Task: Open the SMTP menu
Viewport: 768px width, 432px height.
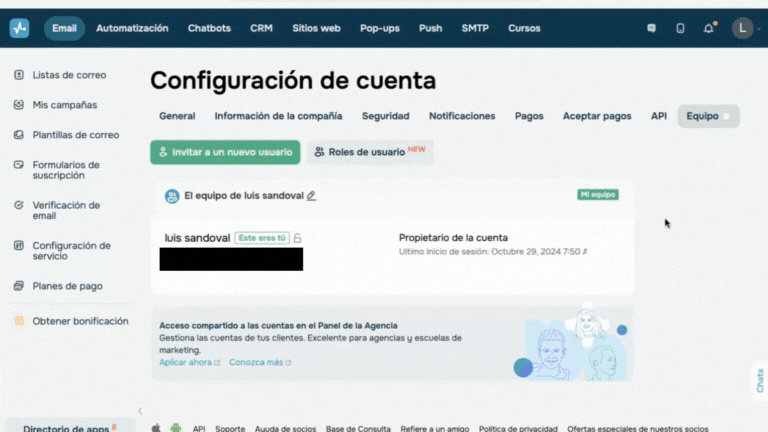Action: (475, 28)
